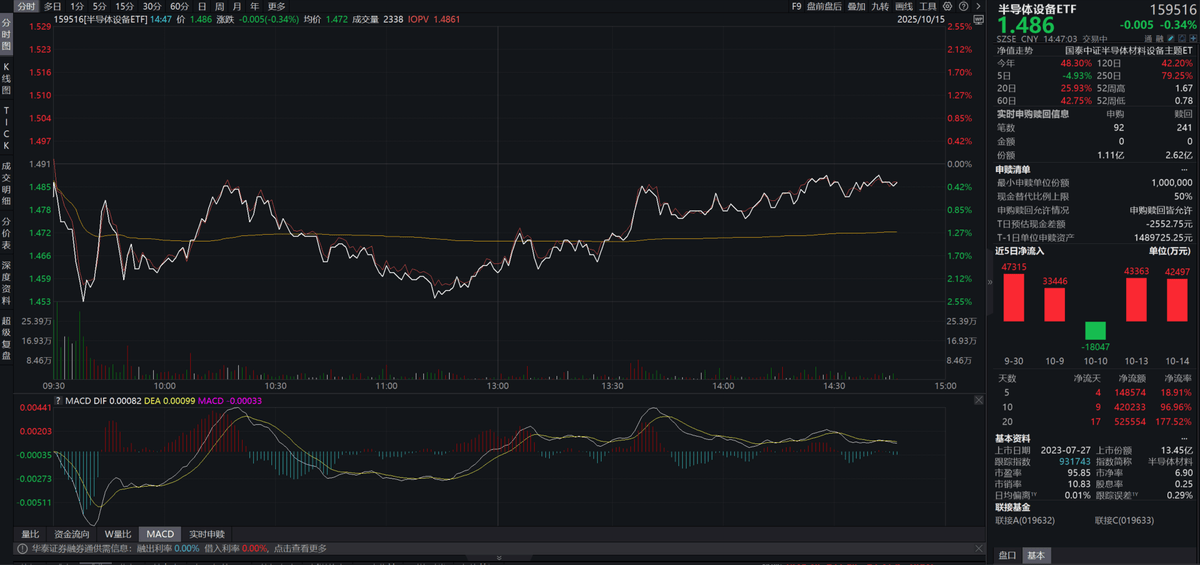
Task: Click the MACD indicator help '?' icon
Action: pyautogui.click(x=58, y=401)
